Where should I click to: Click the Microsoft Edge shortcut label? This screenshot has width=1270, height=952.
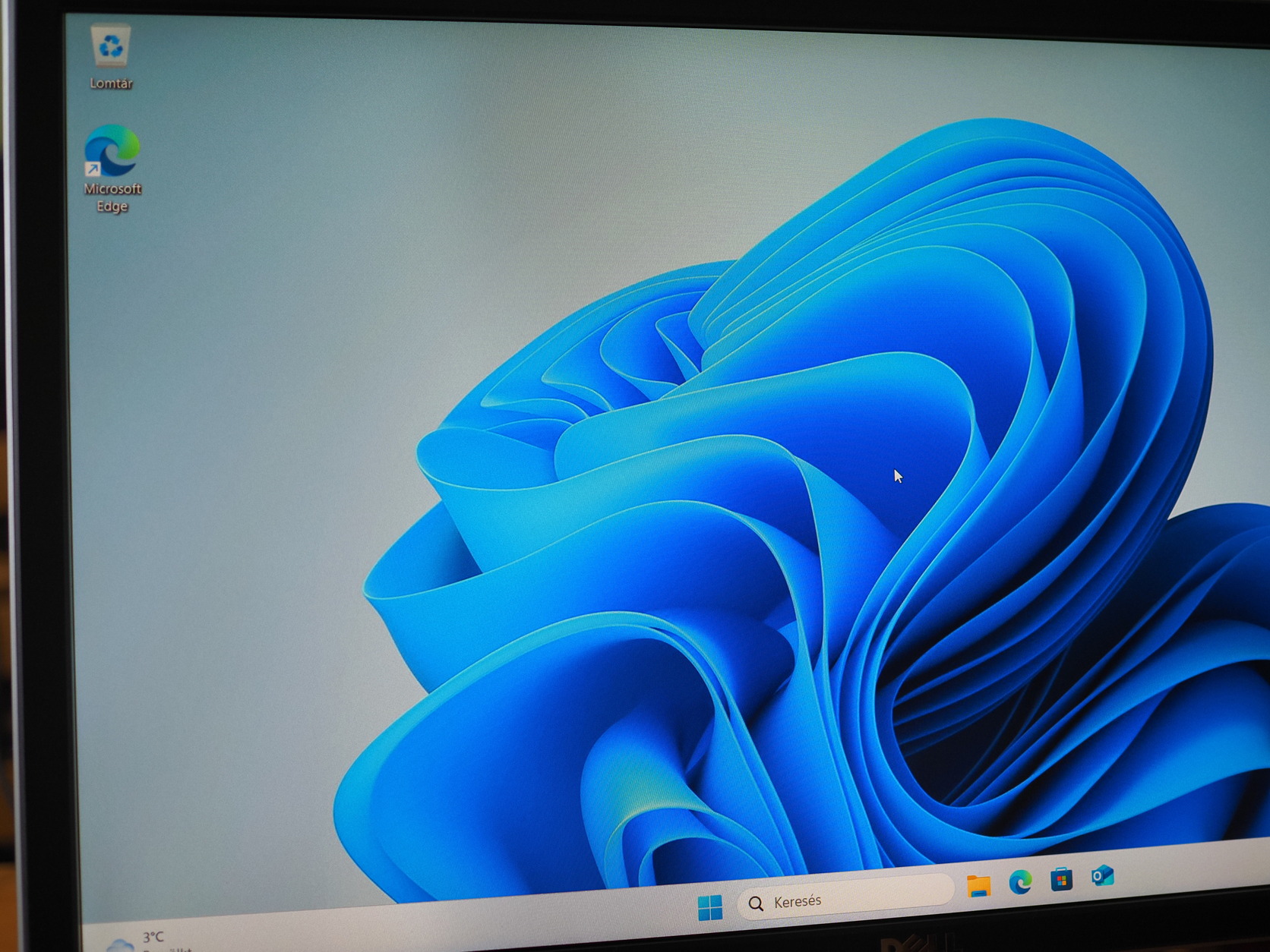coord(112,197)
